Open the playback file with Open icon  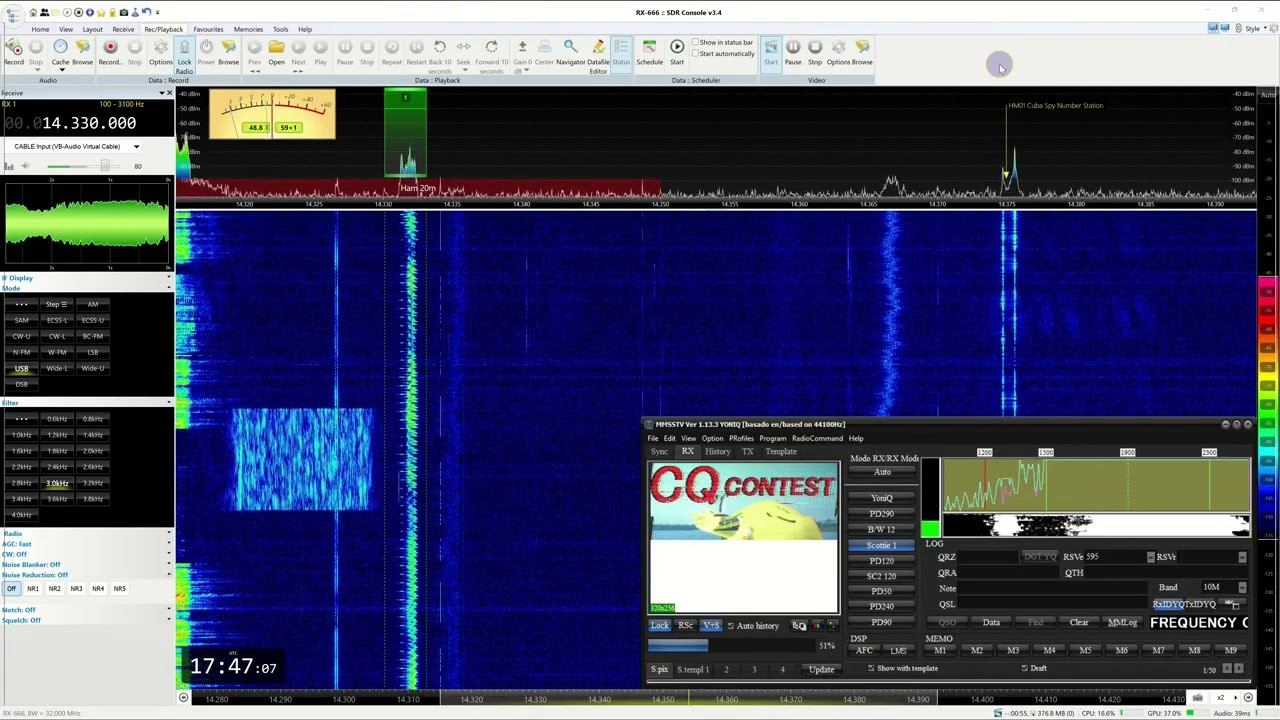(x=276, y=48)
